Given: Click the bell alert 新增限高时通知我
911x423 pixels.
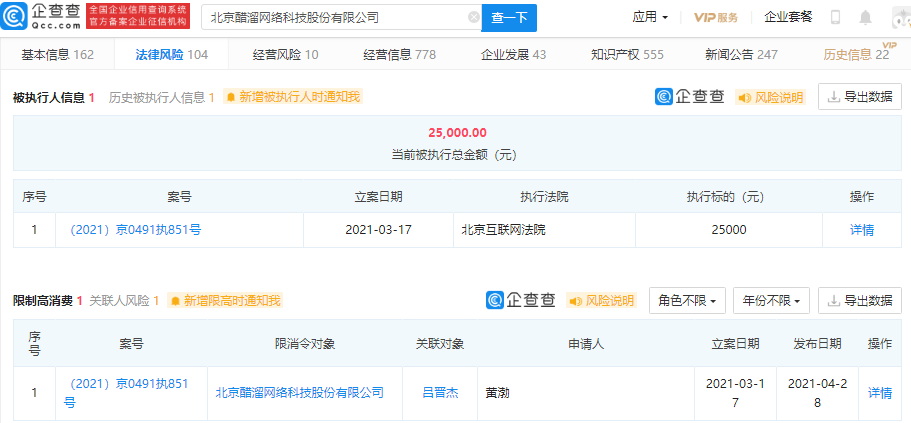Looking at the screenshot, I should (x=226, y=300).
